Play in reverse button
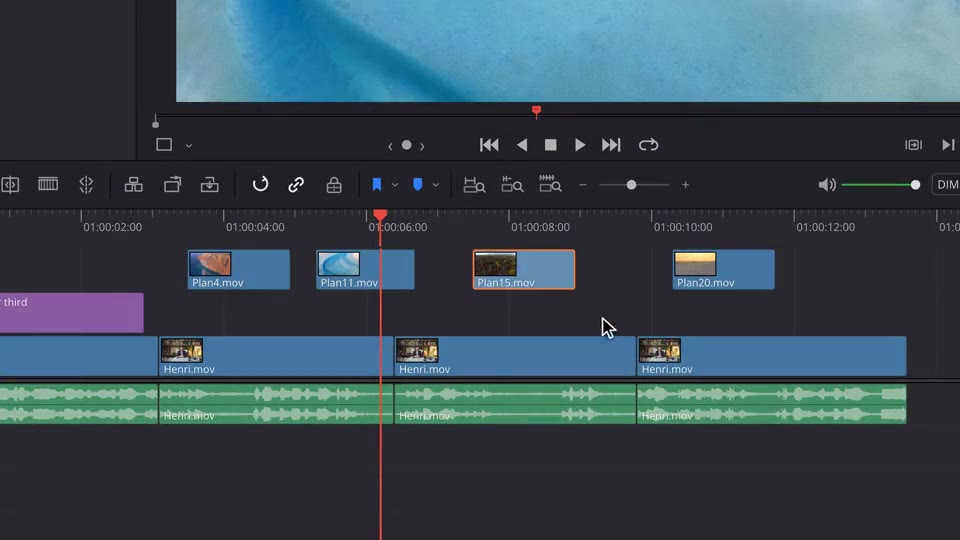The image size is (960, 540). 522,145
